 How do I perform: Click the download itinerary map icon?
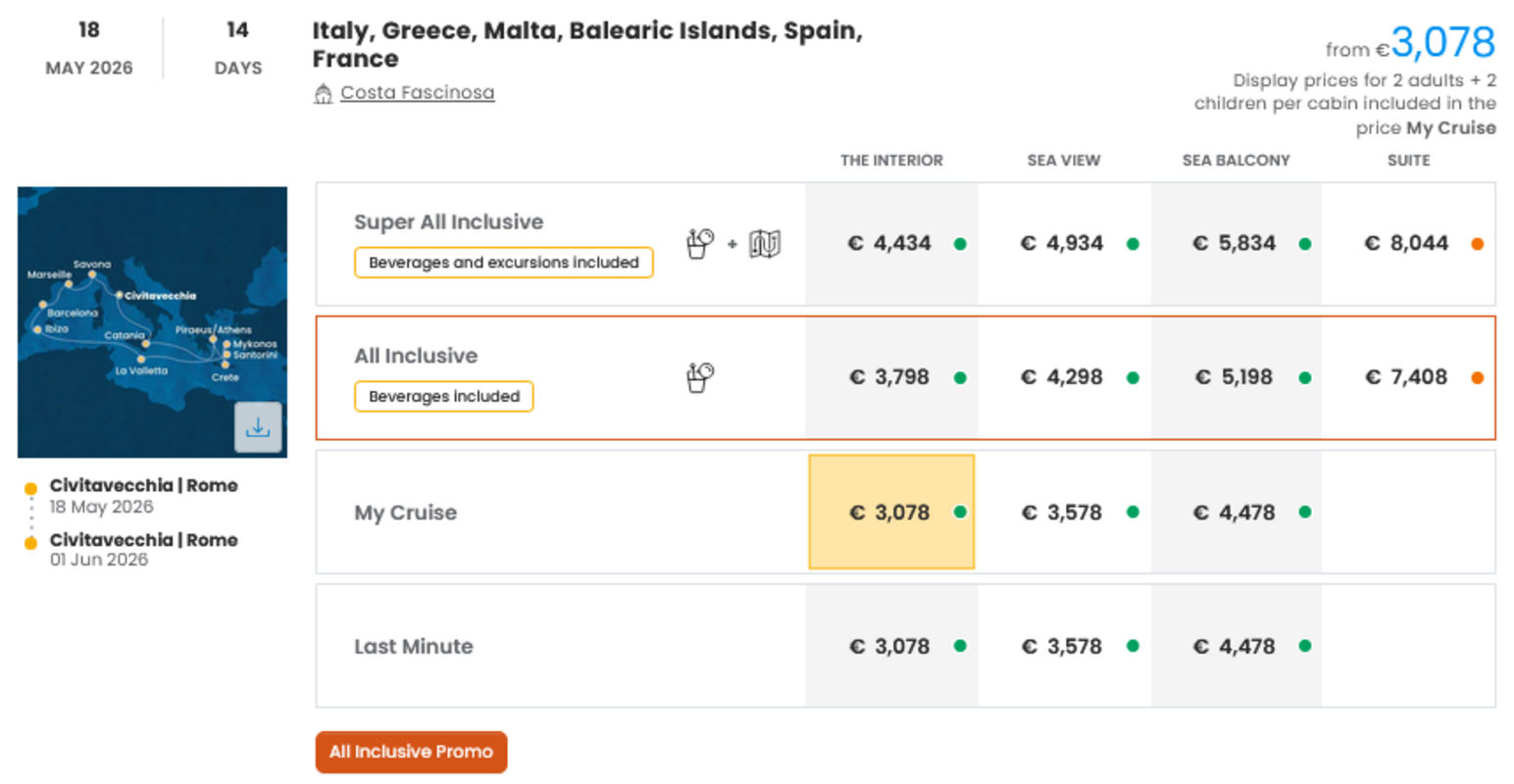pyautogui.click(x=258, y=427)
